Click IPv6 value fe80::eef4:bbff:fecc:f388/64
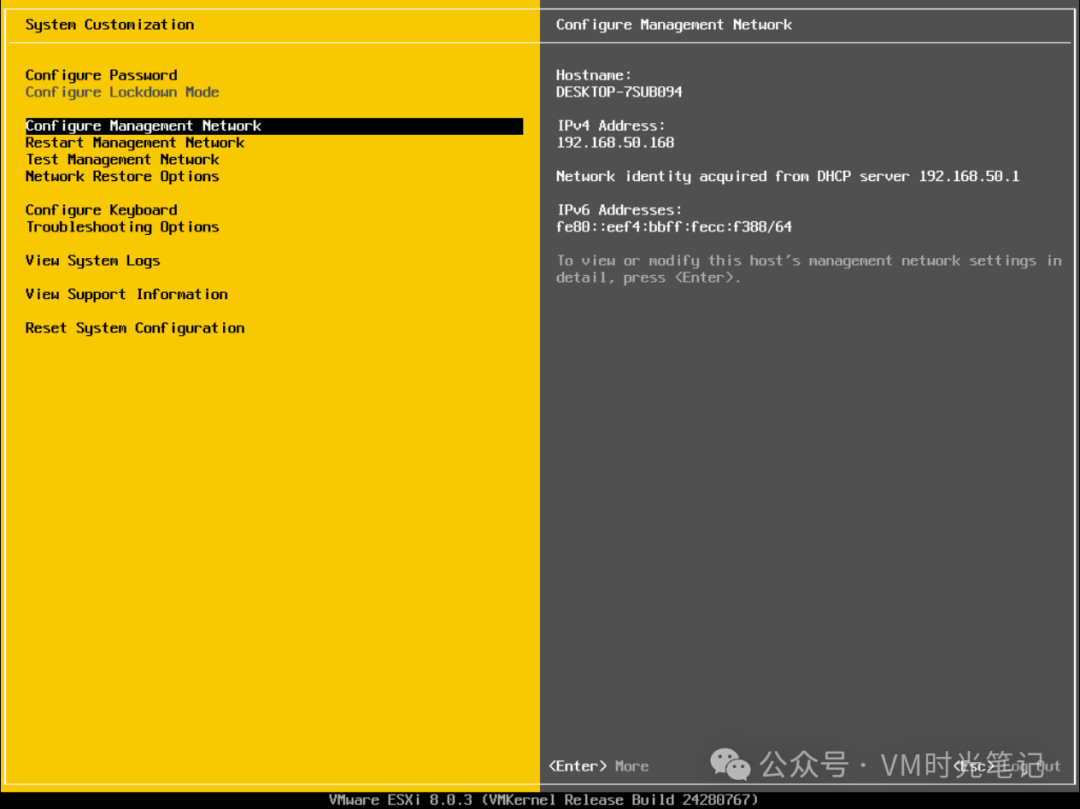The image size is (1080, 809). pyautogui.click(x=674, y=227)
